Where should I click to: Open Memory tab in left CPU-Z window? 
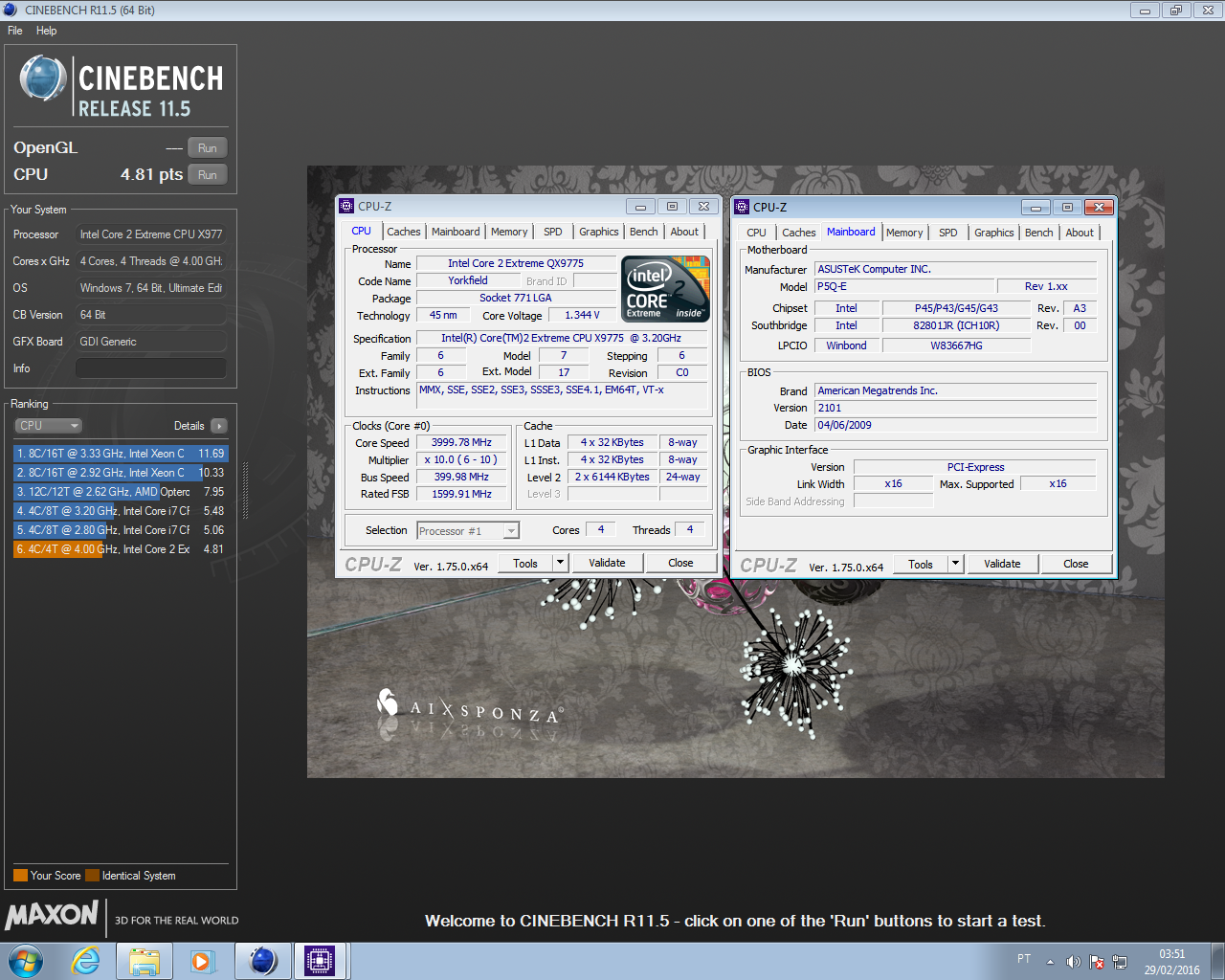tap(509, 232)
